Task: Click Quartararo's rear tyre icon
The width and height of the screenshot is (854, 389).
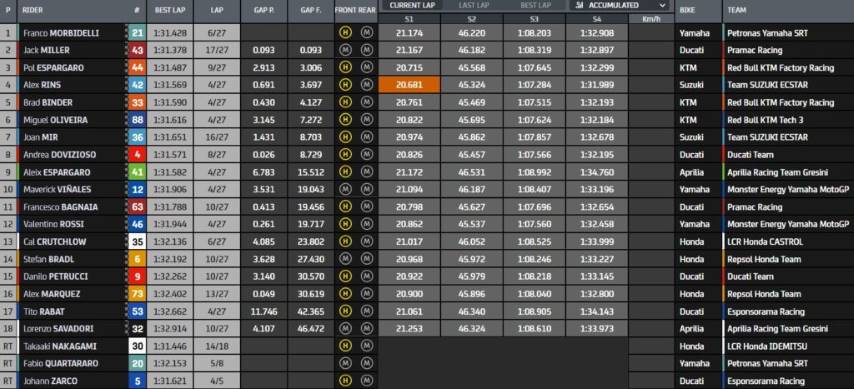Action: [x=366, y=363]
